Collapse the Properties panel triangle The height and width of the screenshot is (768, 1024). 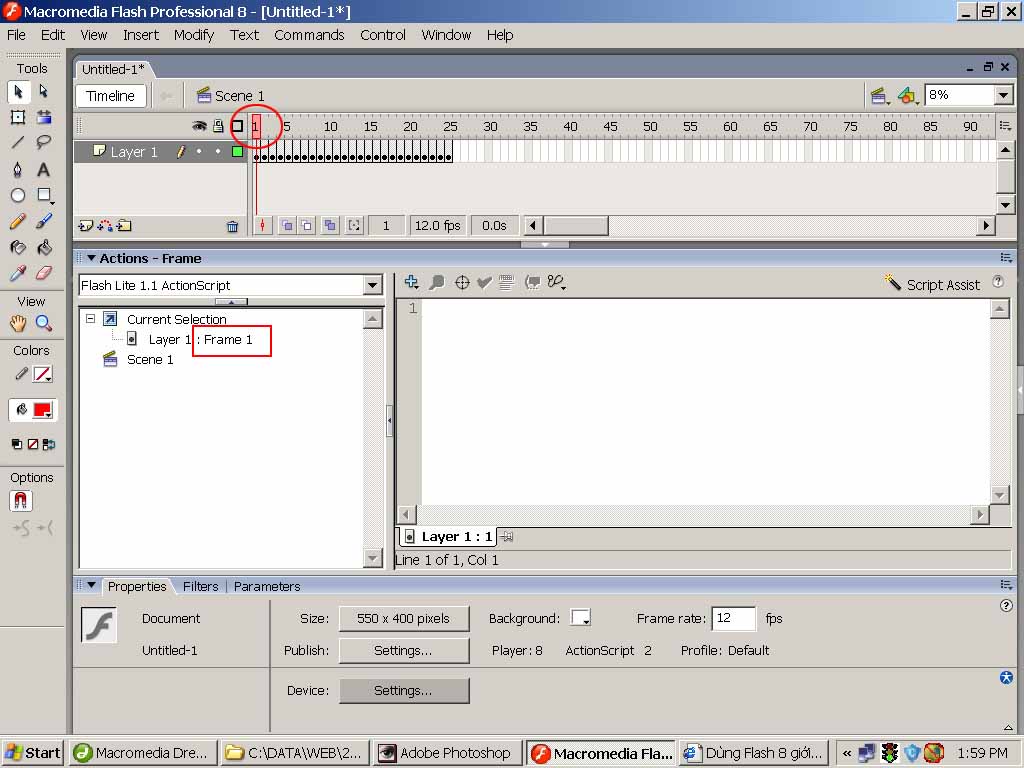click(x=91, y=586)
